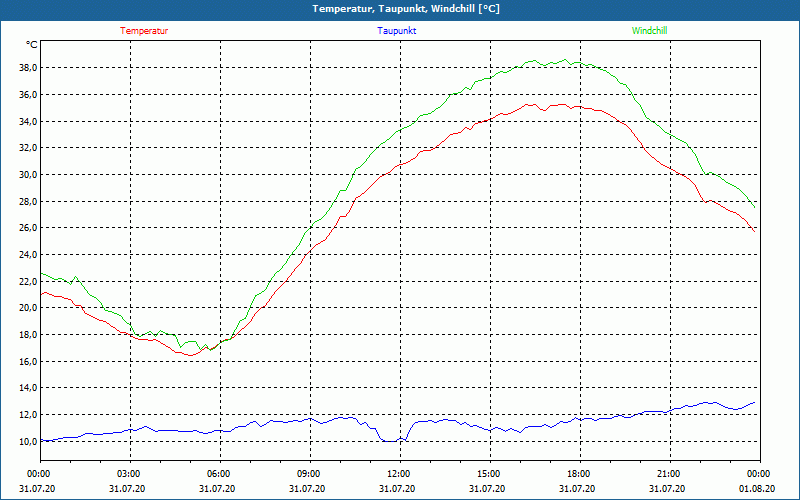Click the 15:00 time axis label
This screenshot has width=800, height=500.
490,474
